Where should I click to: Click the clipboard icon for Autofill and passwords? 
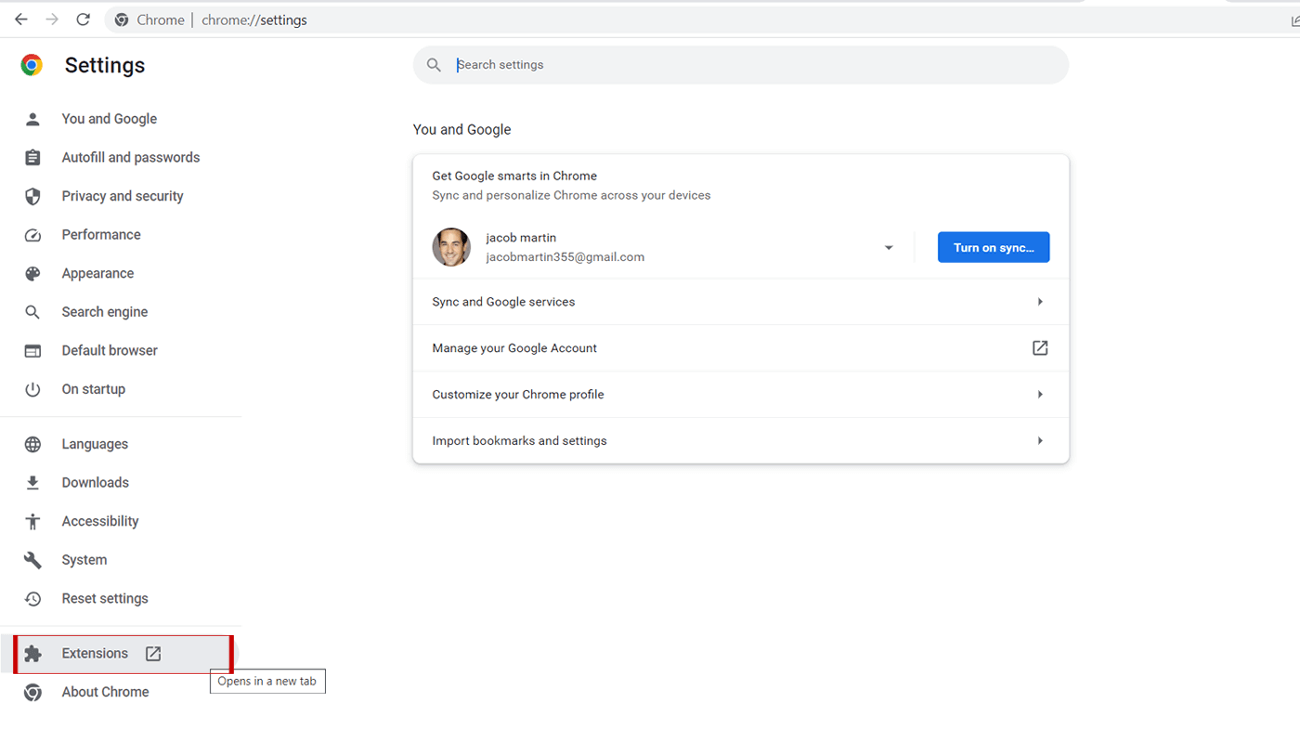(33, 158)
